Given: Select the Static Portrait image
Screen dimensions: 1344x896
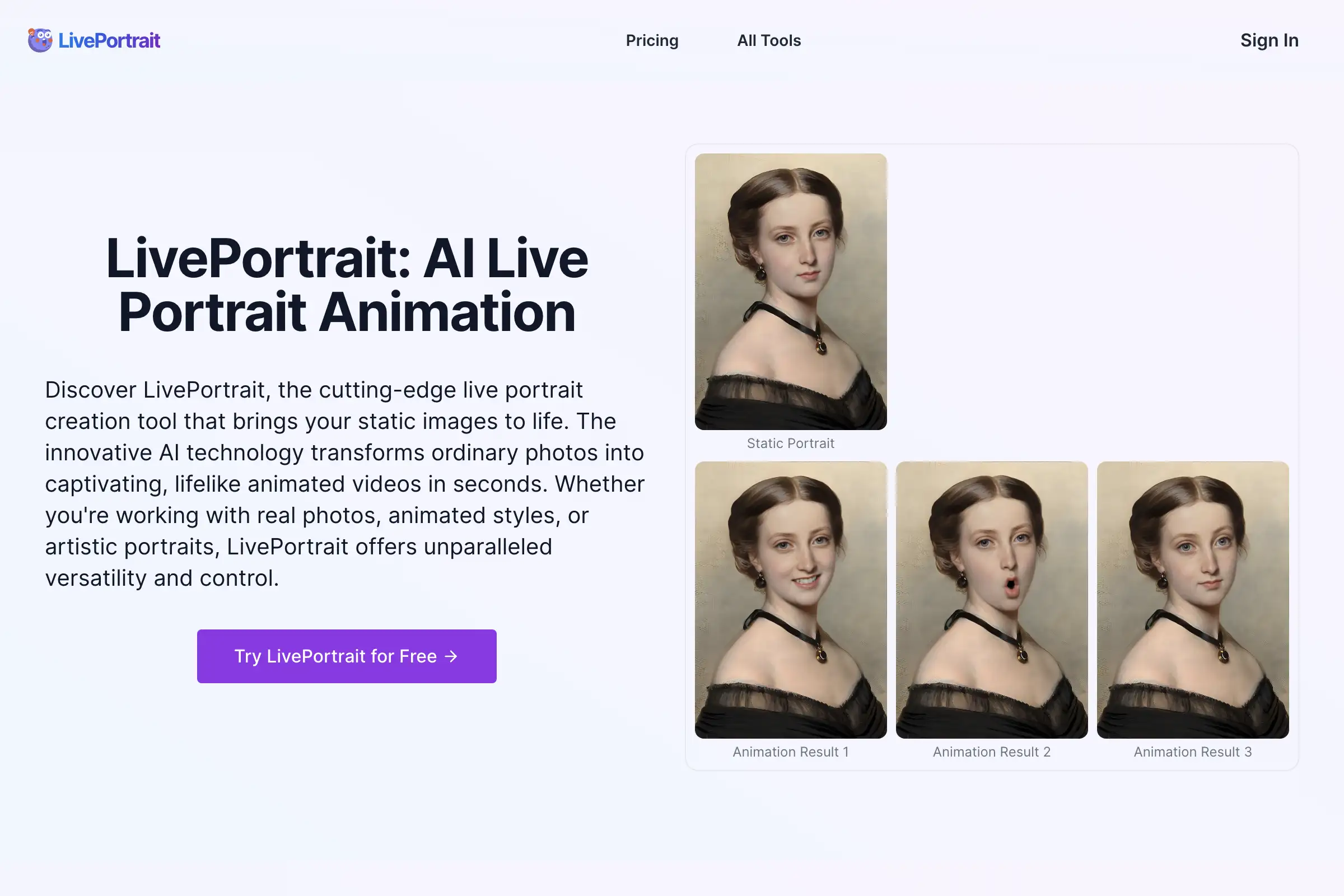Looking at the screenshot, I should [x=790, y=291].
